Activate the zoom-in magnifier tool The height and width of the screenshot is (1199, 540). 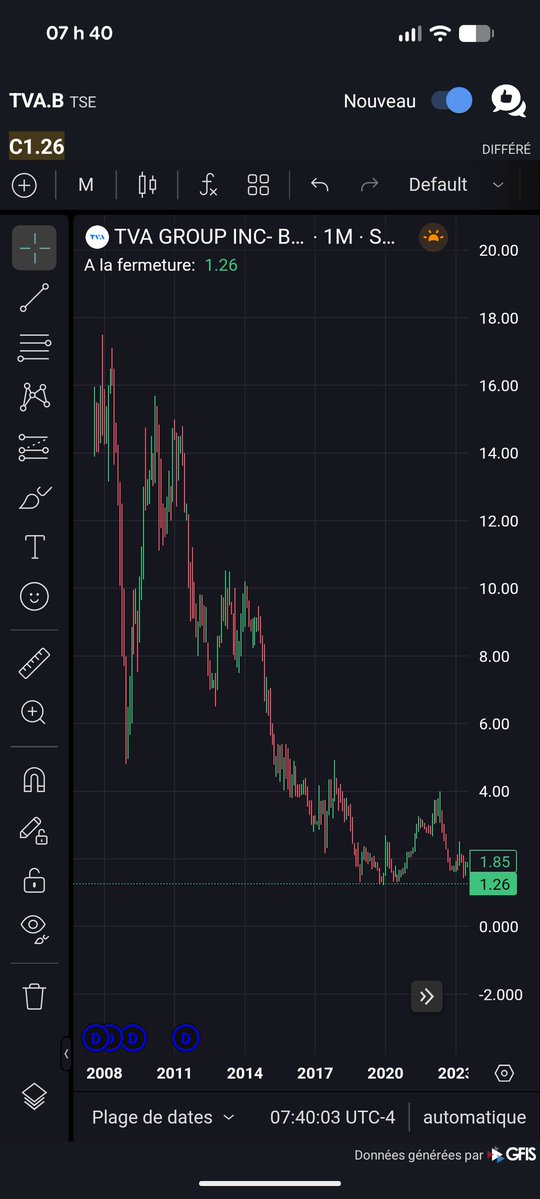click(34, 713)
